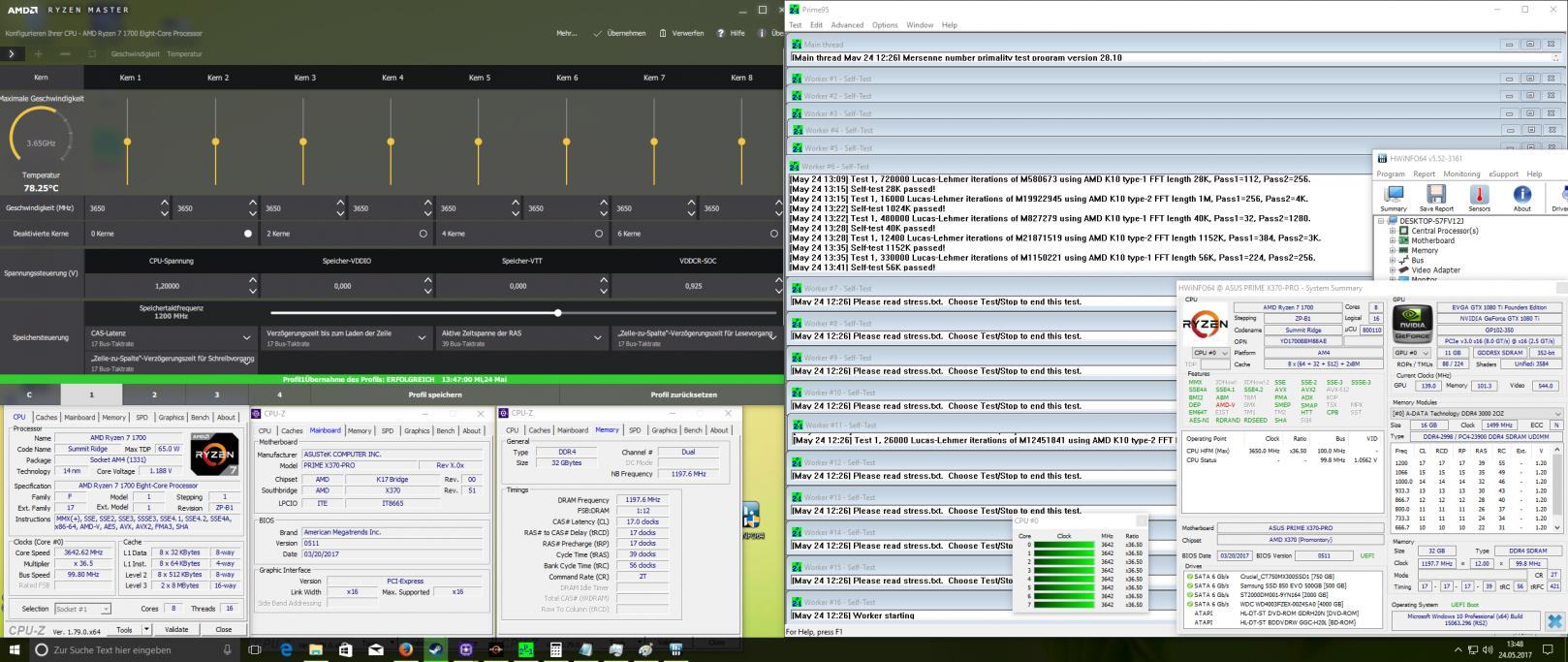Image resolution: width=1568 pixels, height=662 pixels.
Task: Open the A-DATA memory module dropdown
Action: click(1477, 414)
